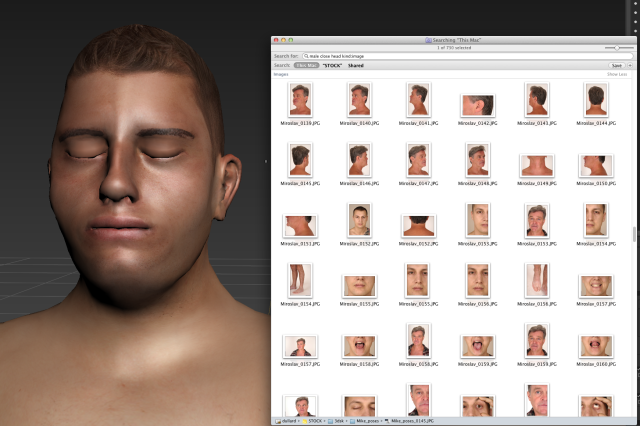Select the Miroslav_0147.JPG thumbnail
Viewport: 640px width, 426px height.
pyautogui.click(x=418, y=160)
